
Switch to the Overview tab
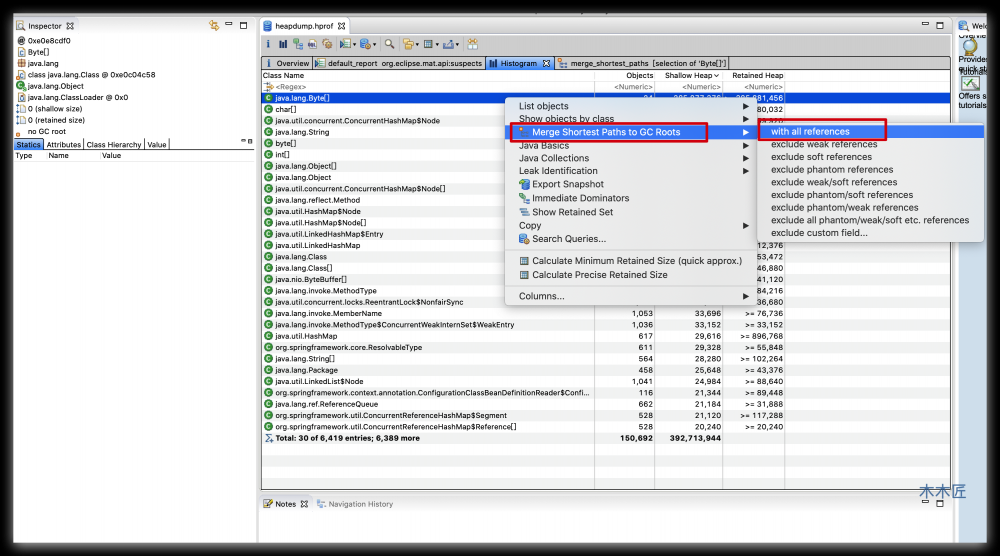coord(287,63)
